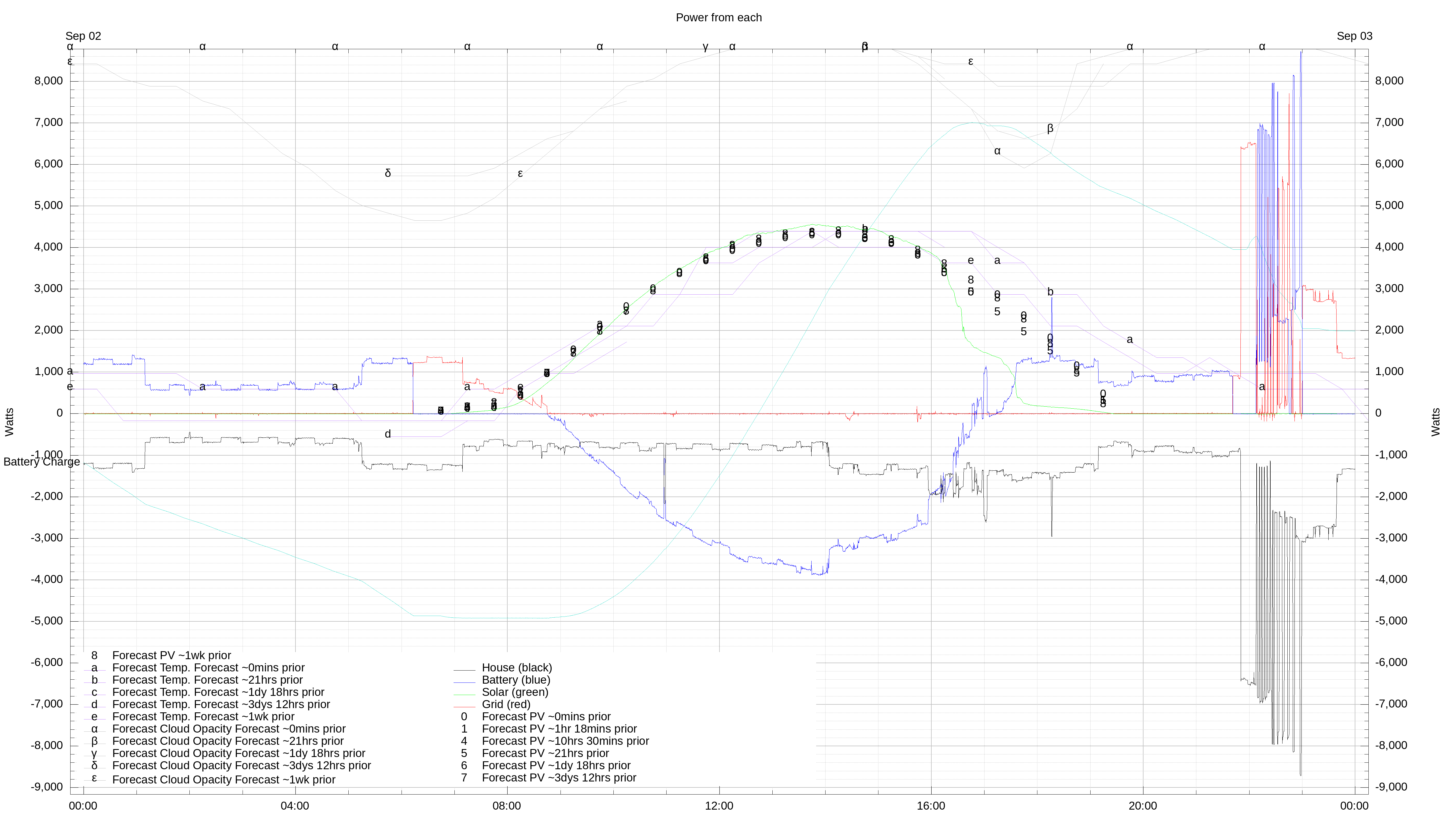1456x819 pixels.
Task: Click legend 'Forecast PV ~3dys 12hrs prior'
Action: coord(559,778)
